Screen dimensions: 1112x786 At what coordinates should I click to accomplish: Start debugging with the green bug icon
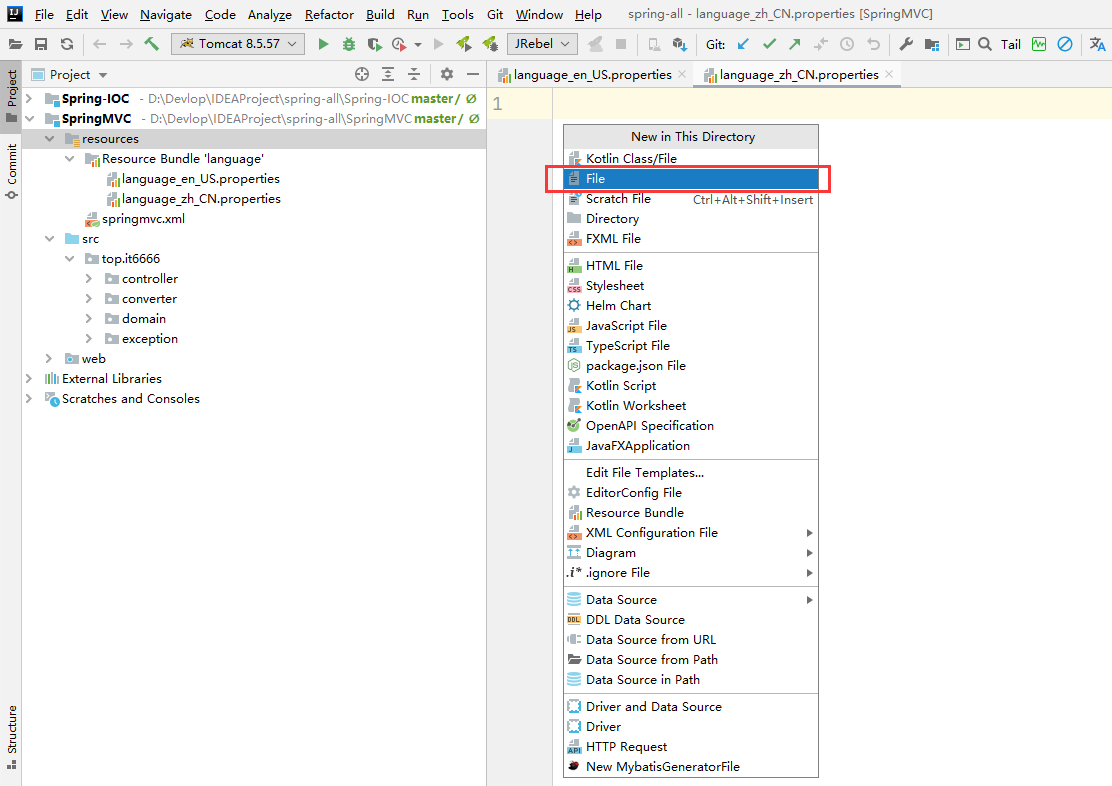349,44
